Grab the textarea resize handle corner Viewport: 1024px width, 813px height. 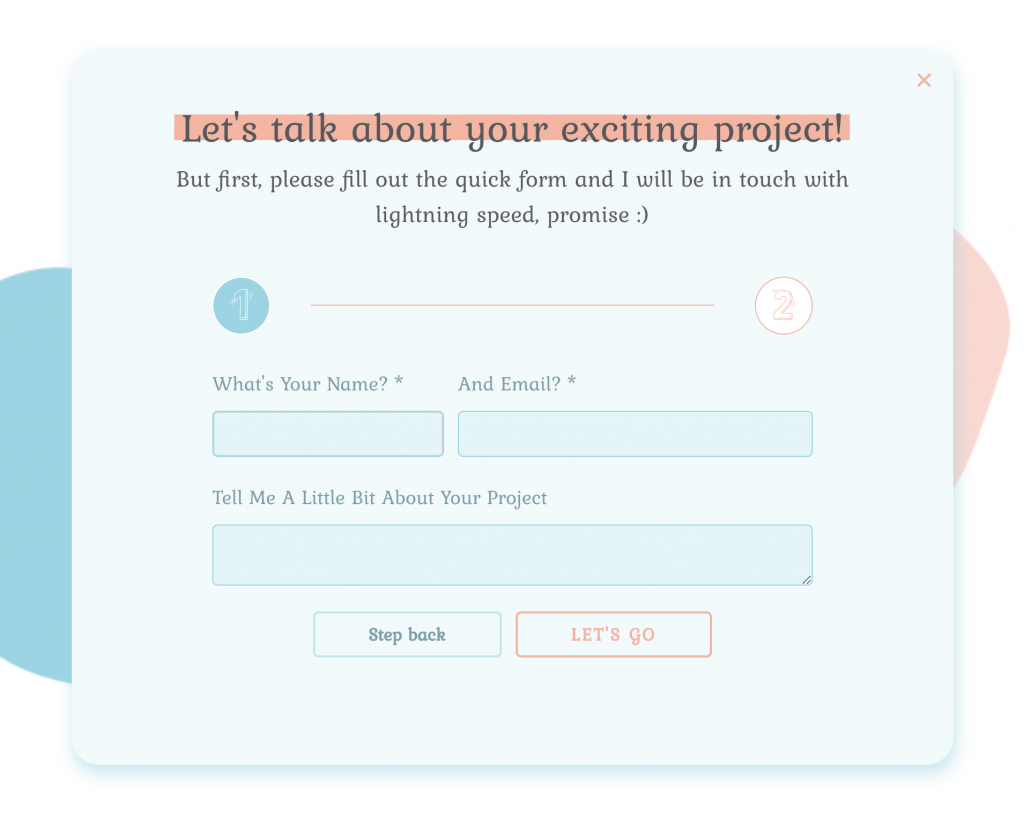tap(807, 580)
